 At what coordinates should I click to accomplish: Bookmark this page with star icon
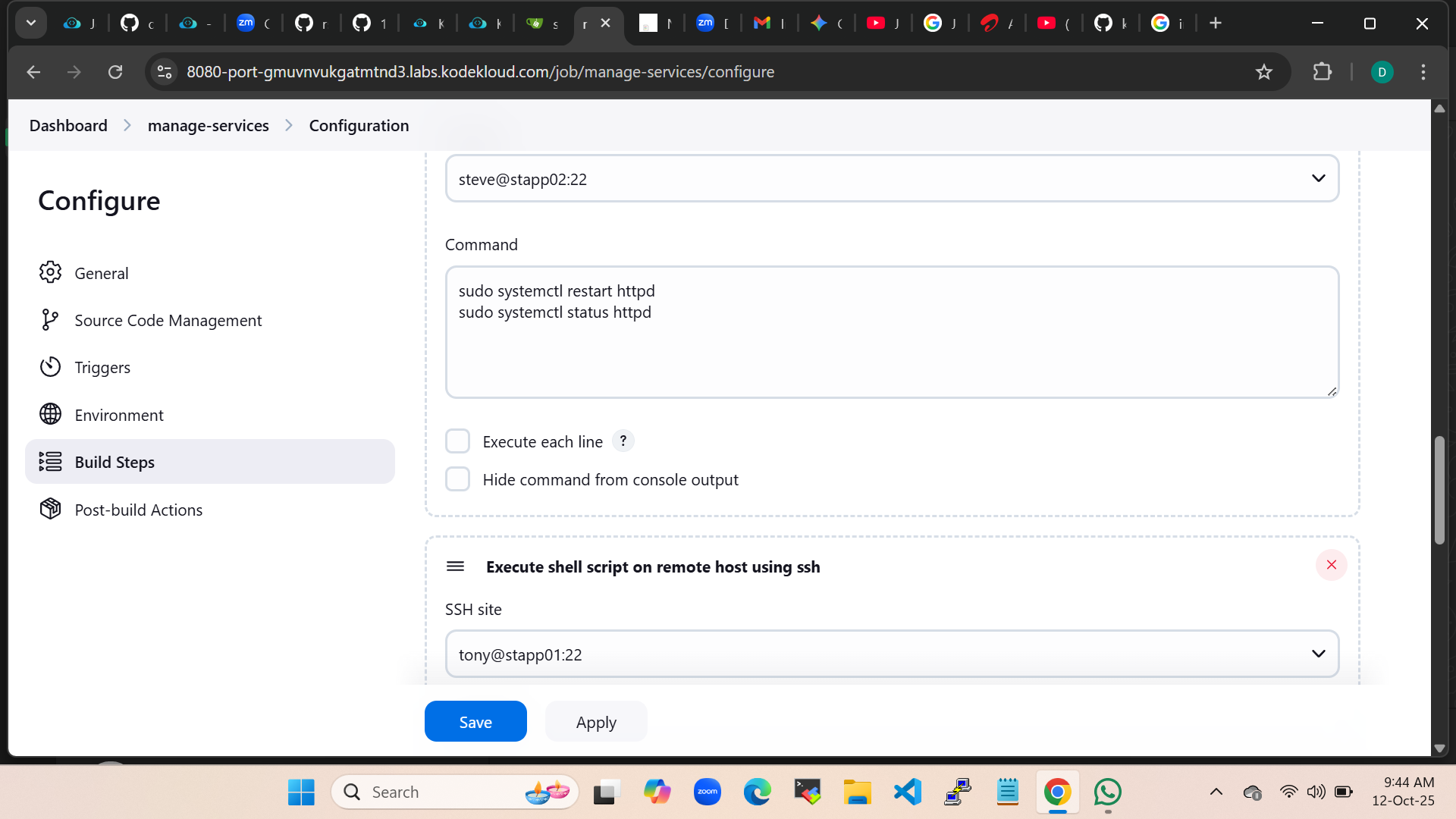pos(1263,72)
